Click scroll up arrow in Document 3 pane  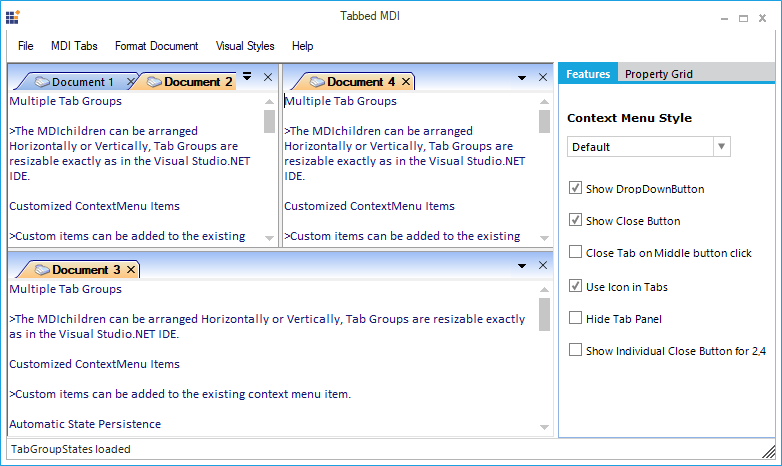[545, 289]
